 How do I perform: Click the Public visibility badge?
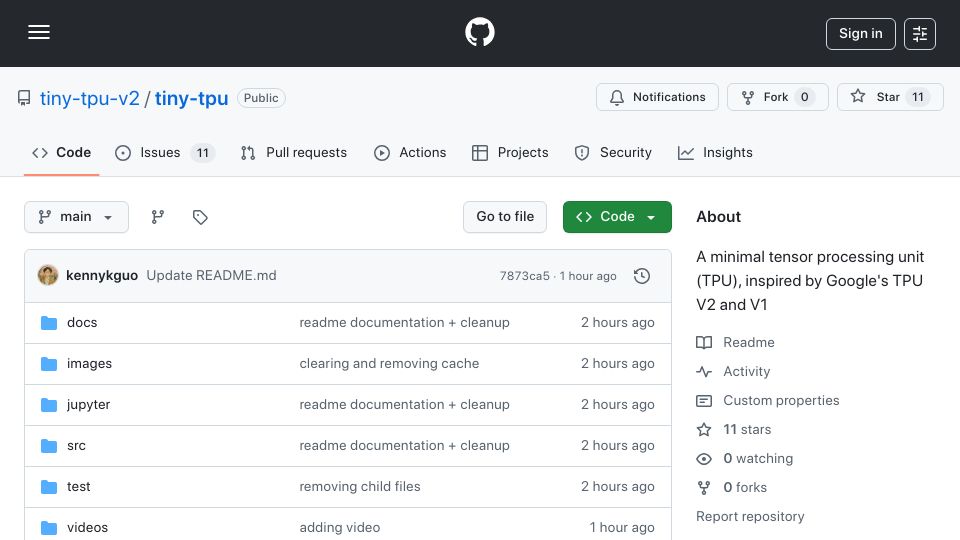point(261,98)
